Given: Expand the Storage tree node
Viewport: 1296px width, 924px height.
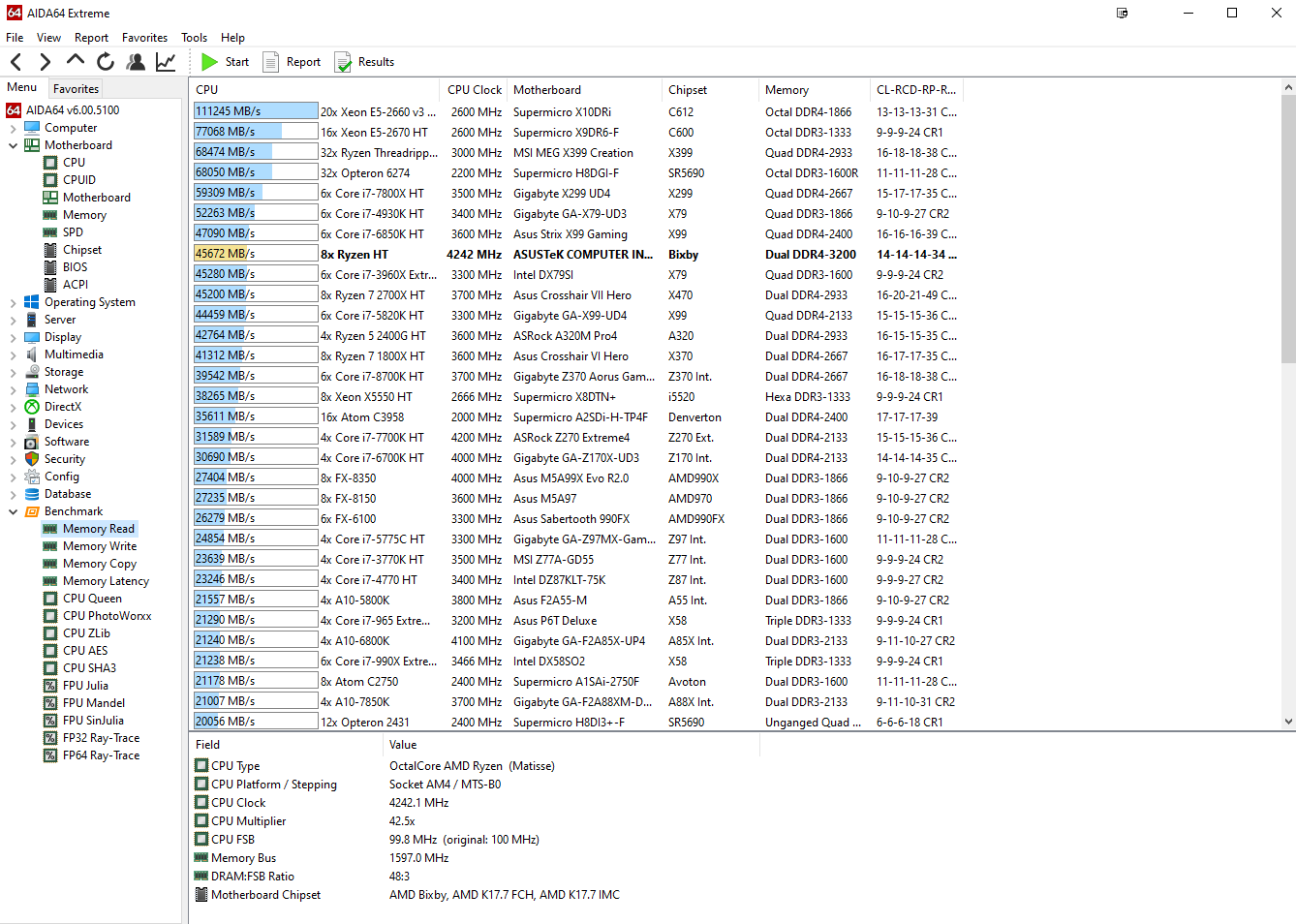Looking at the screenshot, I should [13, 372].
